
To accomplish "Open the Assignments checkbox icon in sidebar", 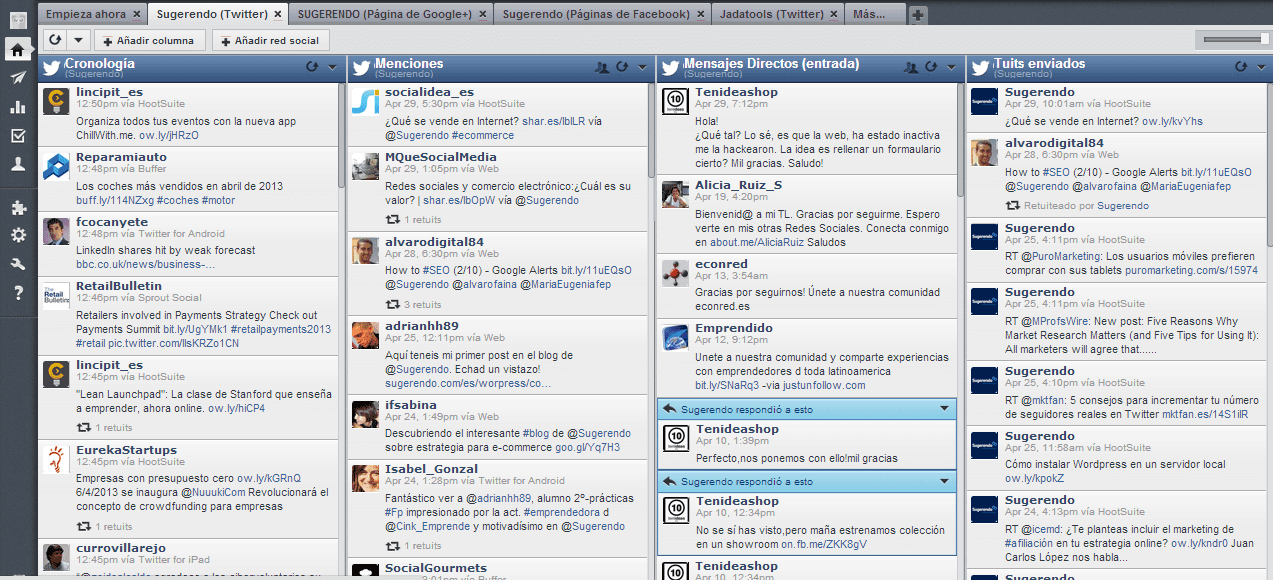I will [x=17, y=136].
